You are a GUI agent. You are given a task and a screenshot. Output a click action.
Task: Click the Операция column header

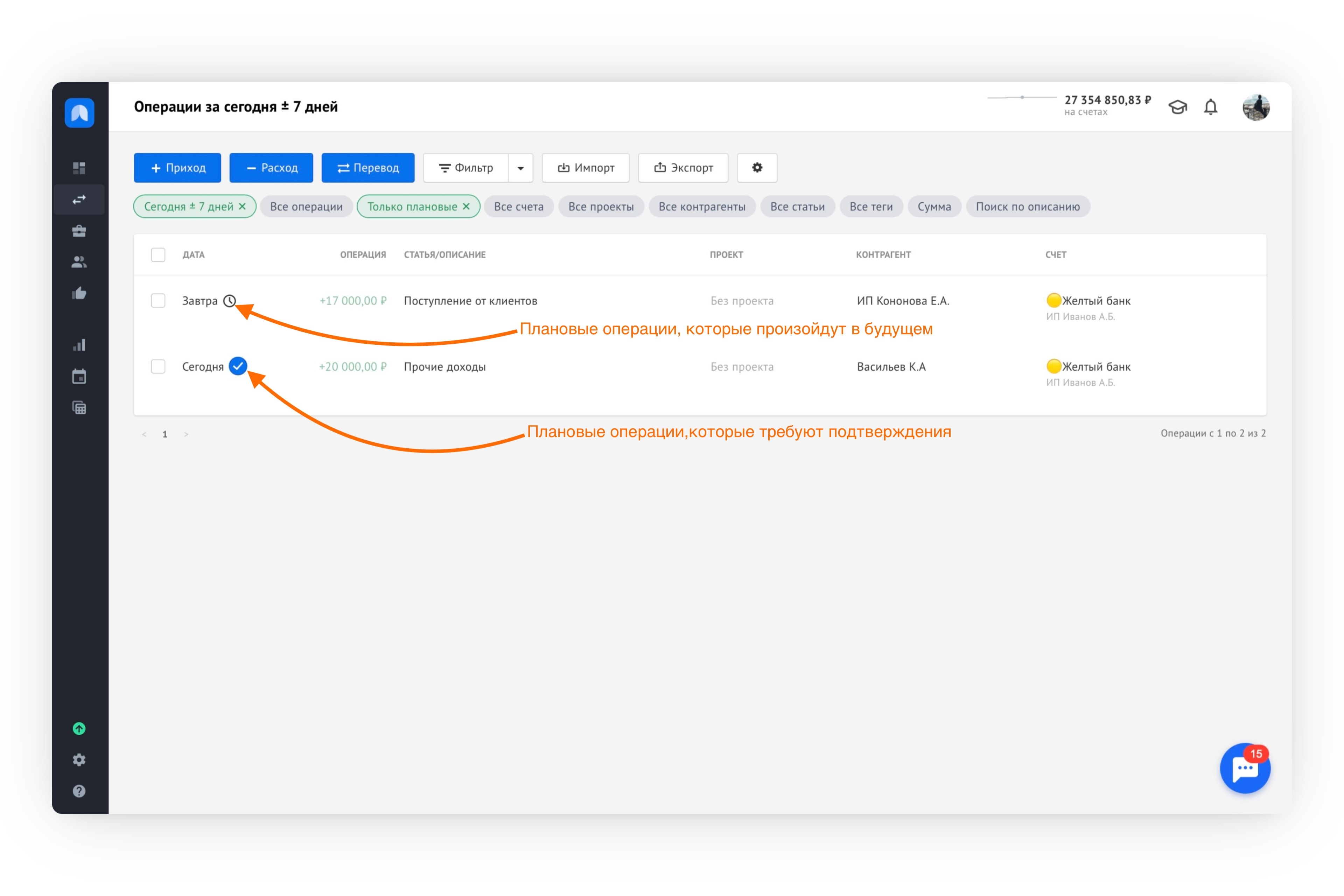tap(363, 255)
